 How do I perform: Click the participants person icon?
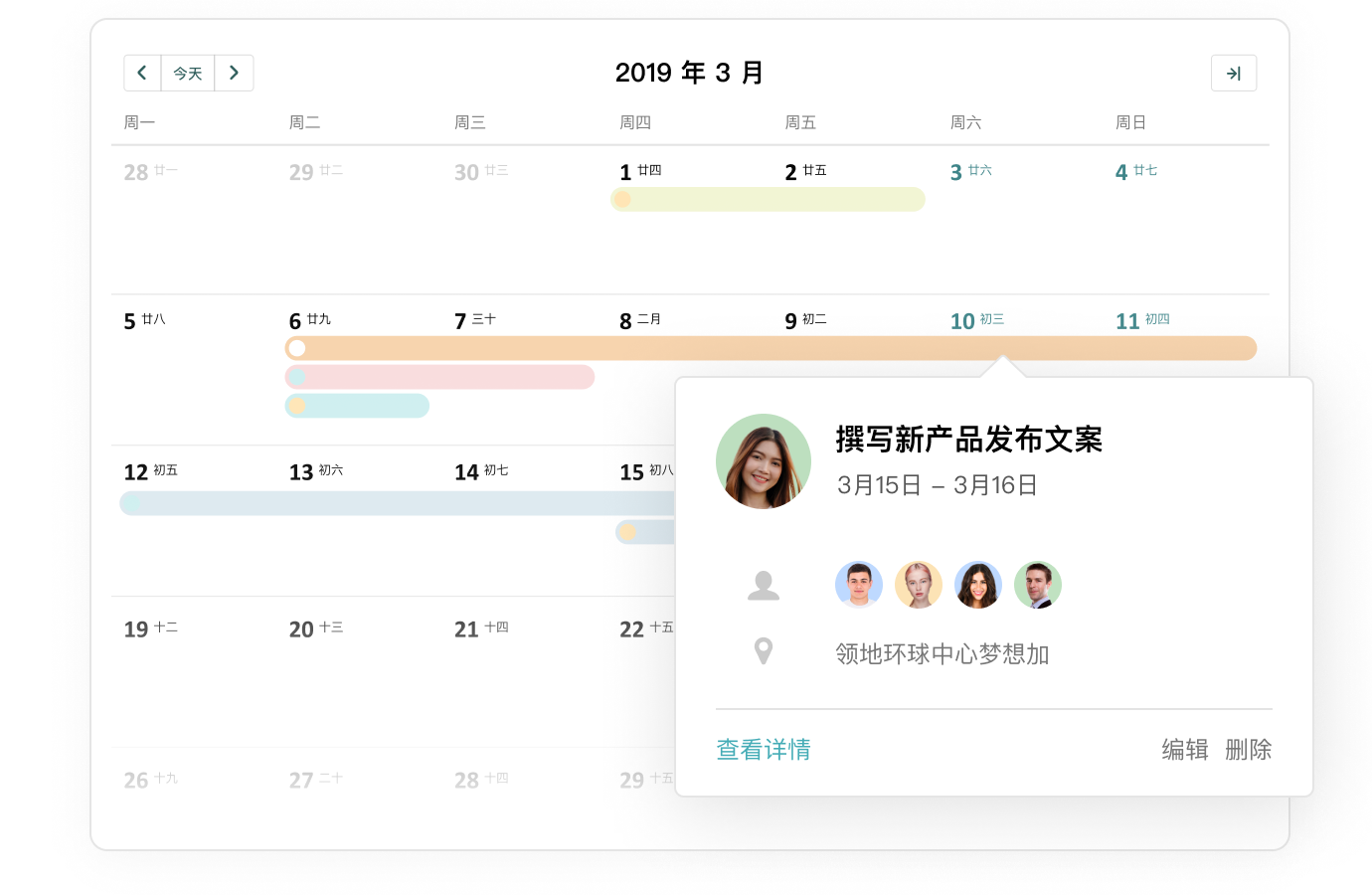coord(763,585)
